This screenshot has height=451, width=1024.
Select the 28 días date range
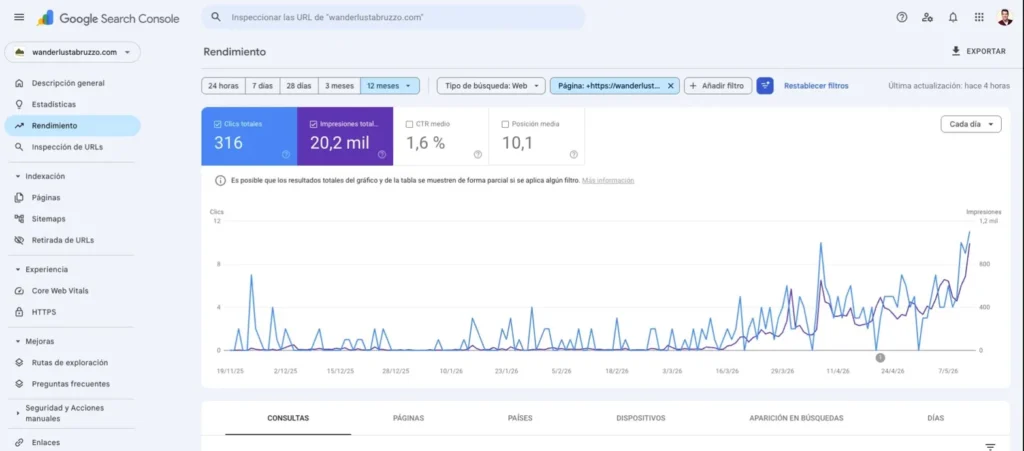pos(299,86)
